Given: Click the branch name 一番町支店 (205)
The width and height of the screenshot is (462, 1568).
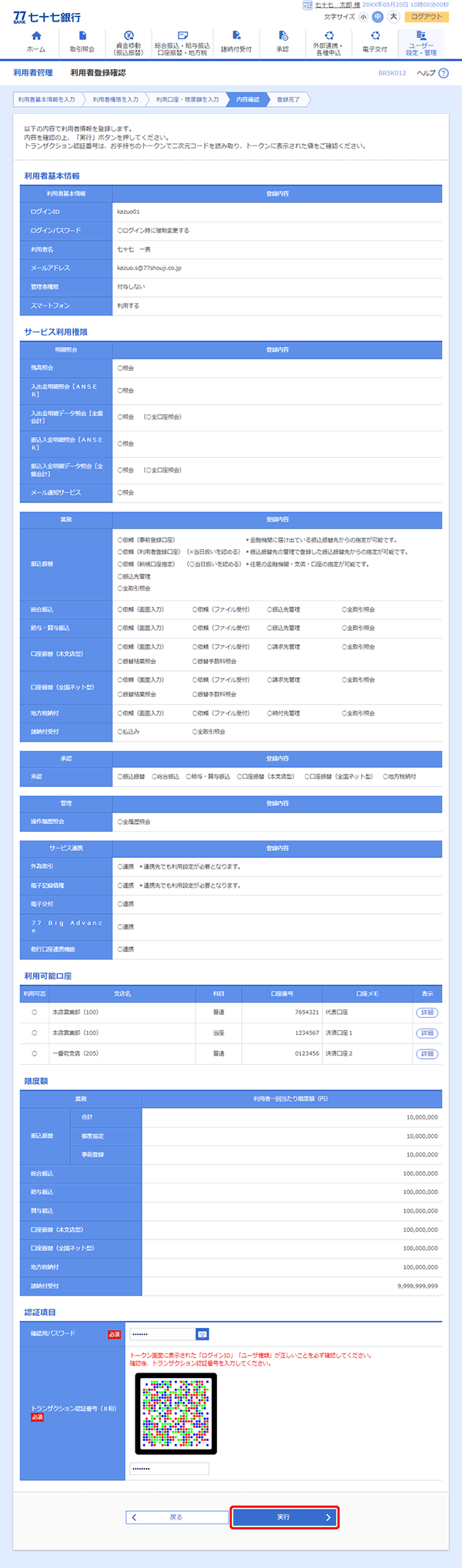Looking at the screenshot, I should (75, 1054).
